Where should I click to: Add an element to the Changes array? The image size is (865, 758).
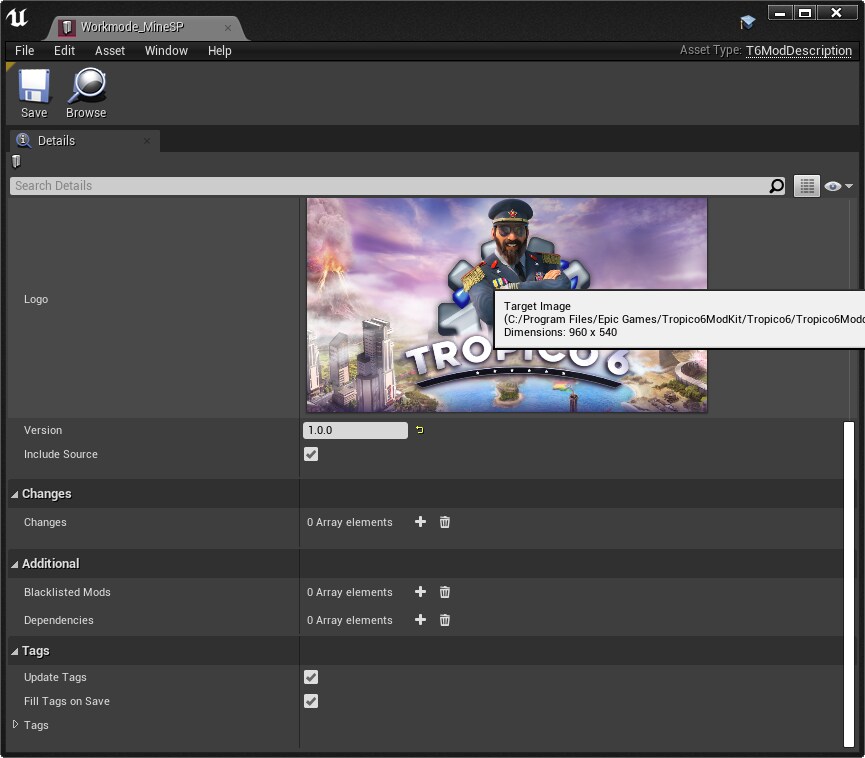tap(420, 522)
